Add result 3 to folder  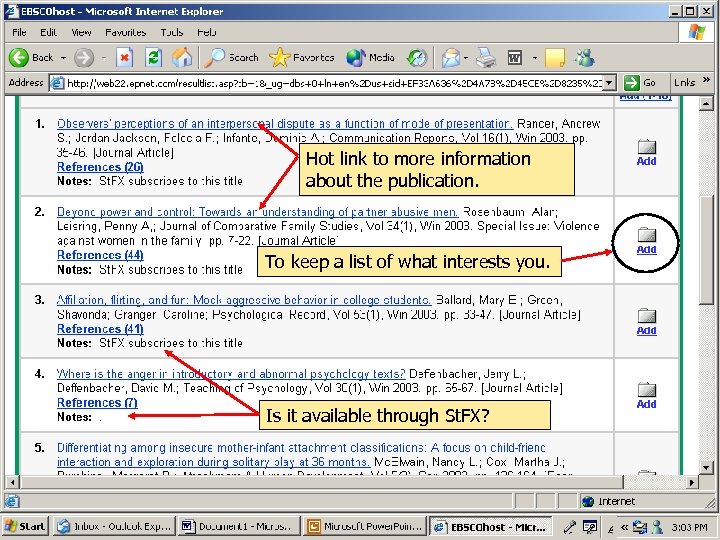[x=647, y=322]
